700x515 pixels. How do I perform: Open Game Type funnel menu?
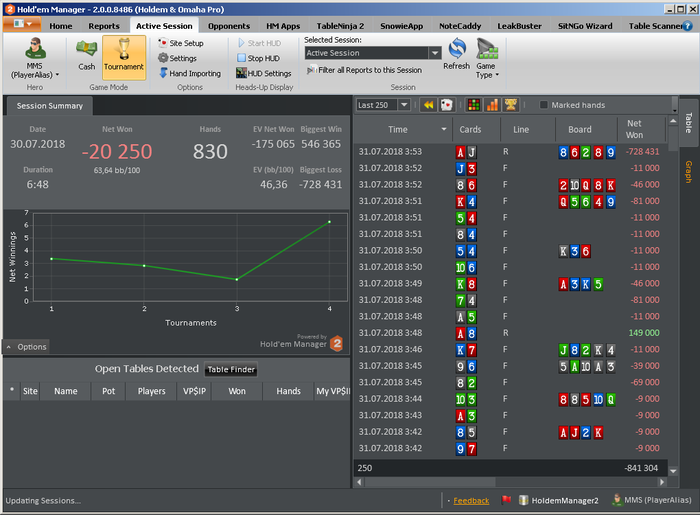click(487, 58)
